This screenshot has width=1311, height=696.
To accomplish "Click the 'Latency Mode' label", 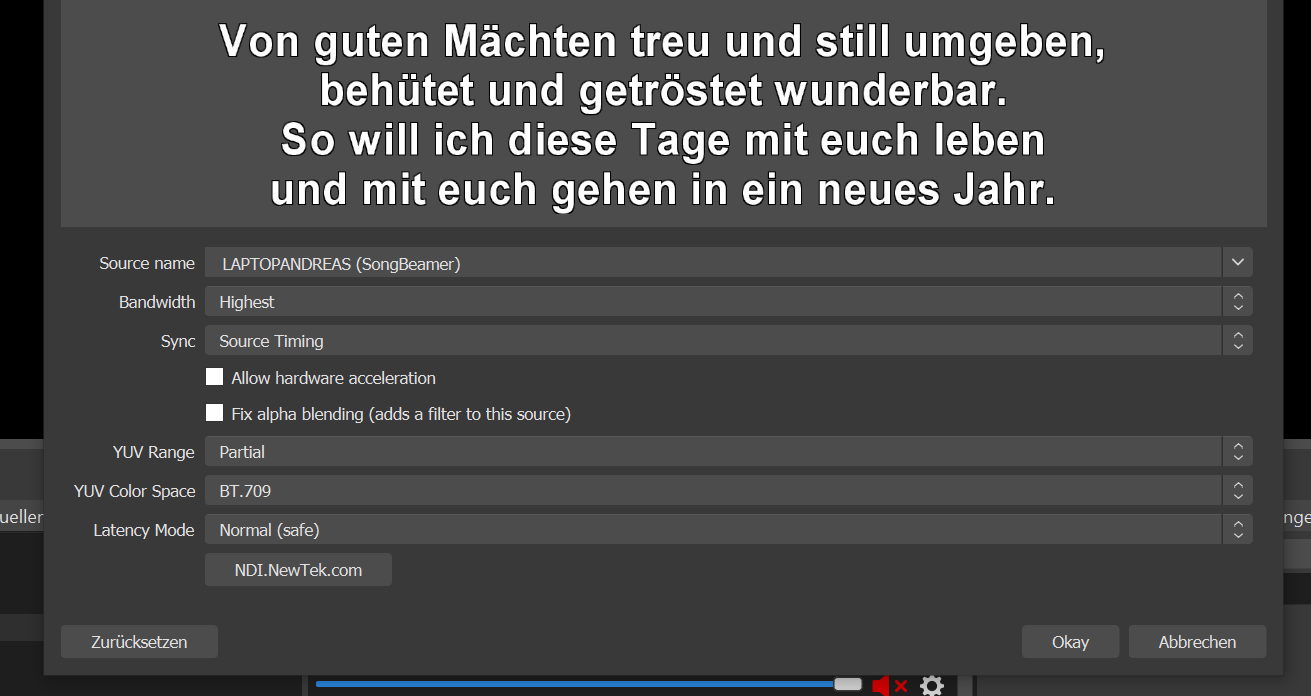I will 144,530.
